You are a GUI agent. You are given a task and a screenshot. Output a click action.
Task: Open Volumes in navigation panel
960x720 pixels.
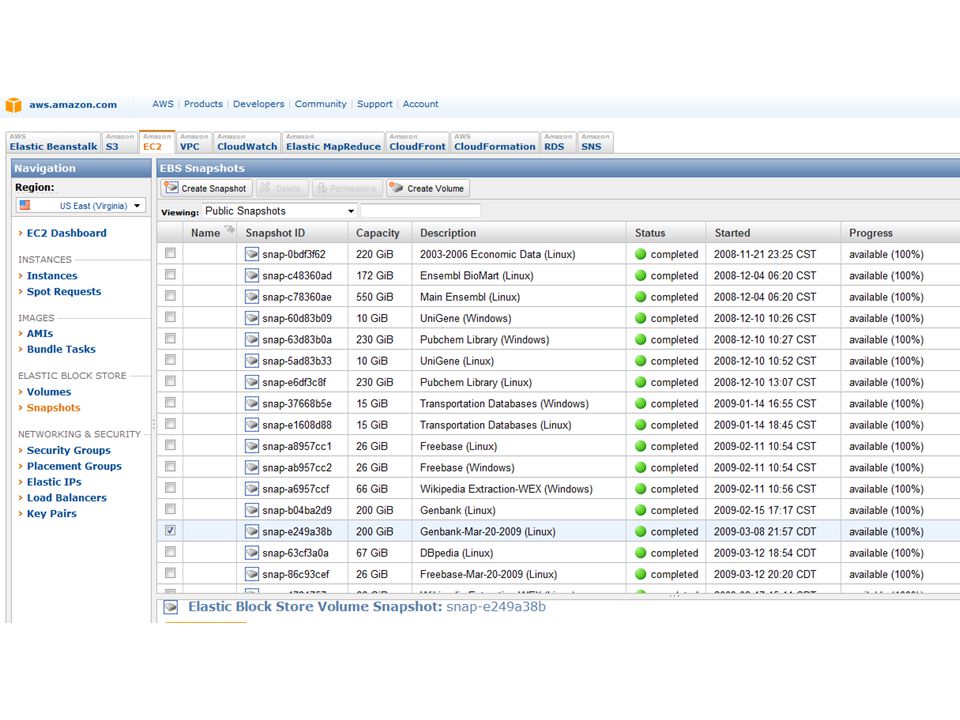49,392
